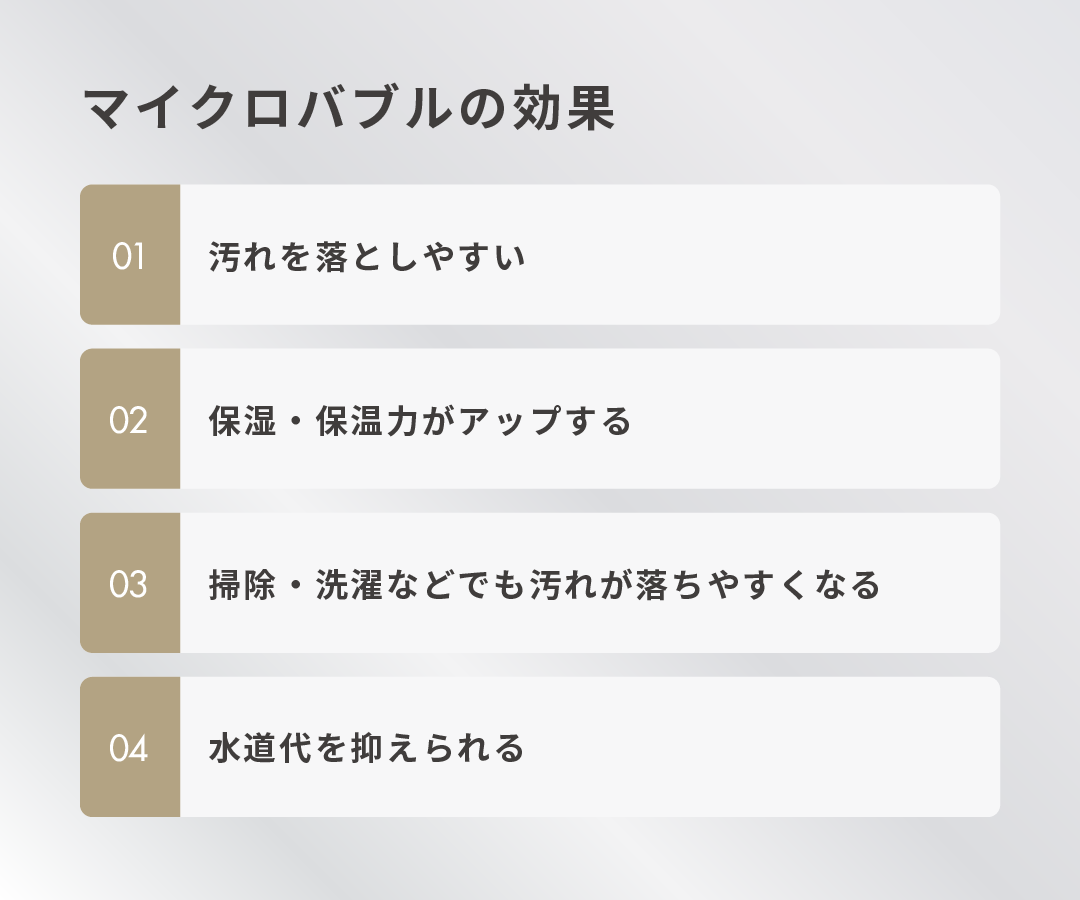Screen dimensions: 1080x900
Task: Select the 01 number badge
Action: 129,256
